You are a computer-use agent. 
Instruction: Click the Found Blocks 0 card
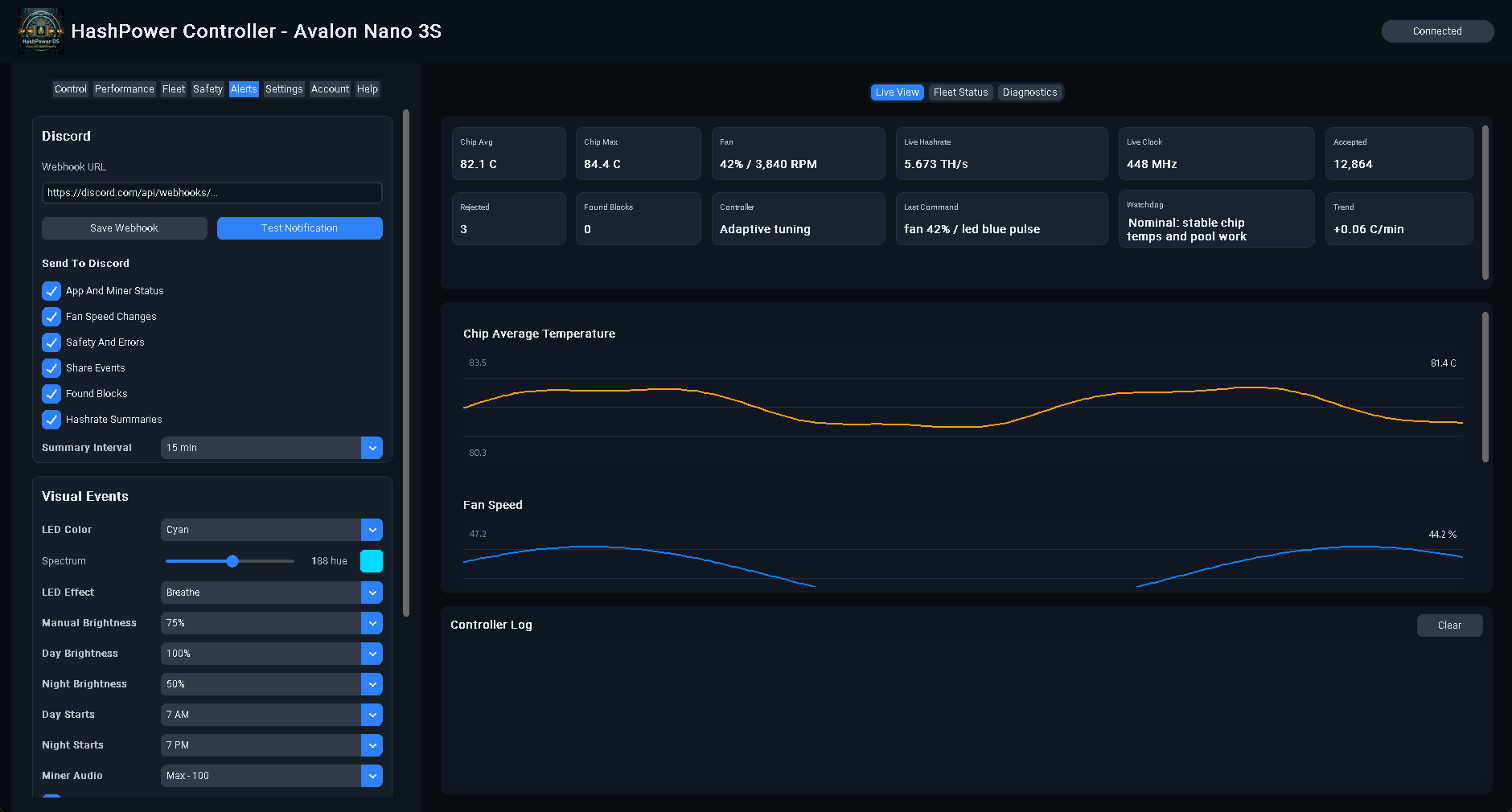point(639,219)
